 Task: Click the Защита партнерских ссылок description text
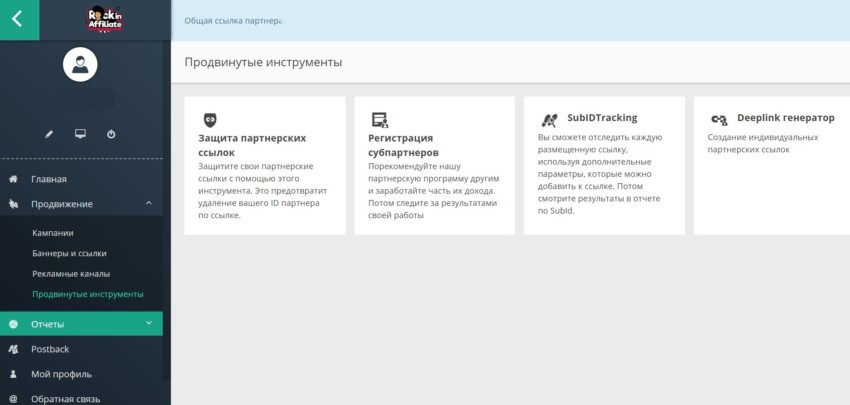coord(263,191)
